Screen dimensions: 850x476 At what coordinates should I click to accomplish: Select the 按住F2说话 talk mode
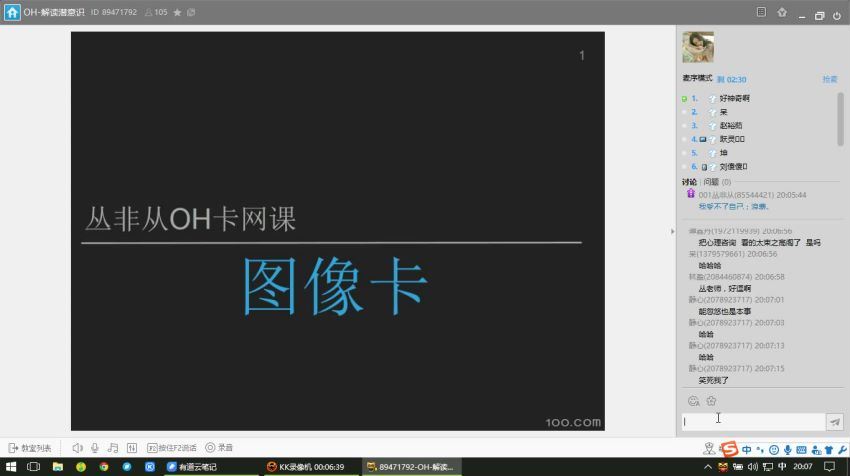tap(172, 448)
